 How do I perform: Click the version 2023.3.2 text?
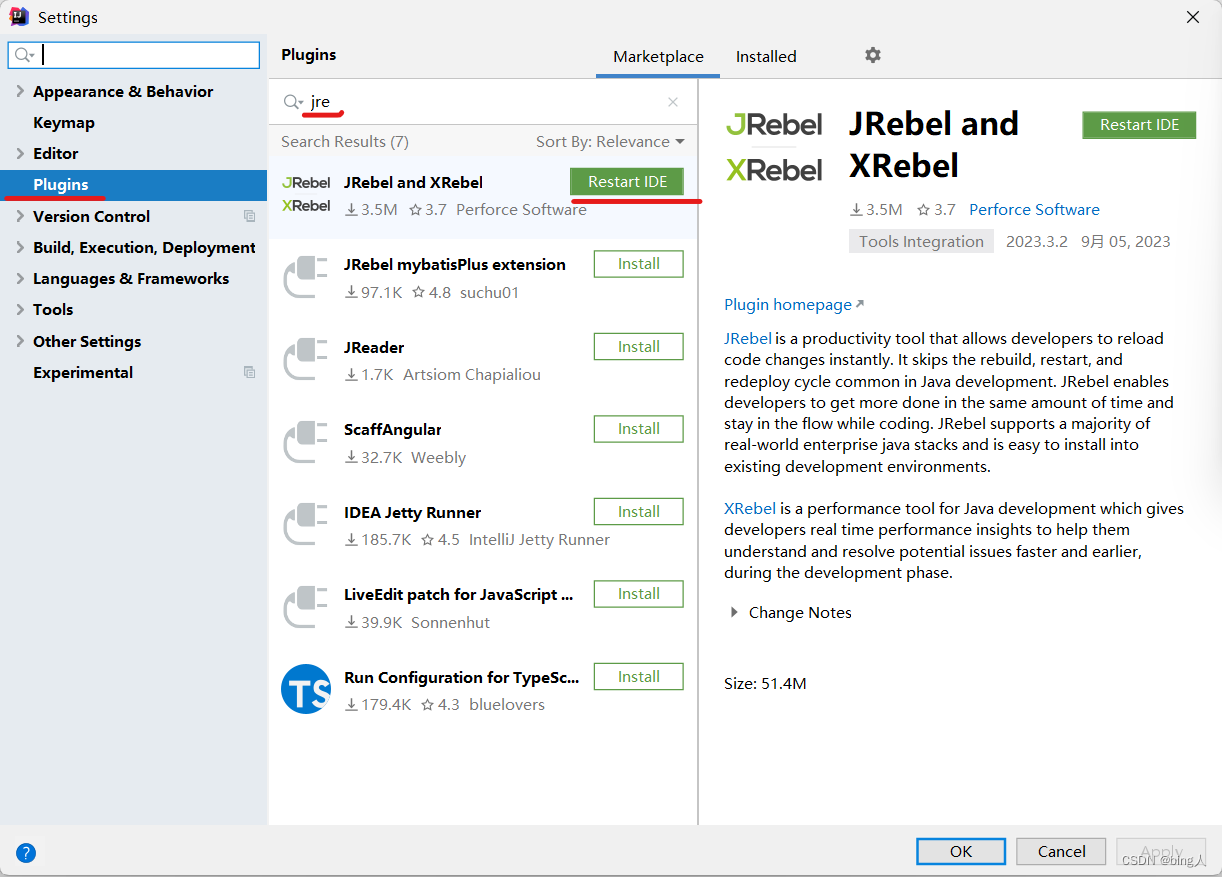click(x=1037, y=242)
